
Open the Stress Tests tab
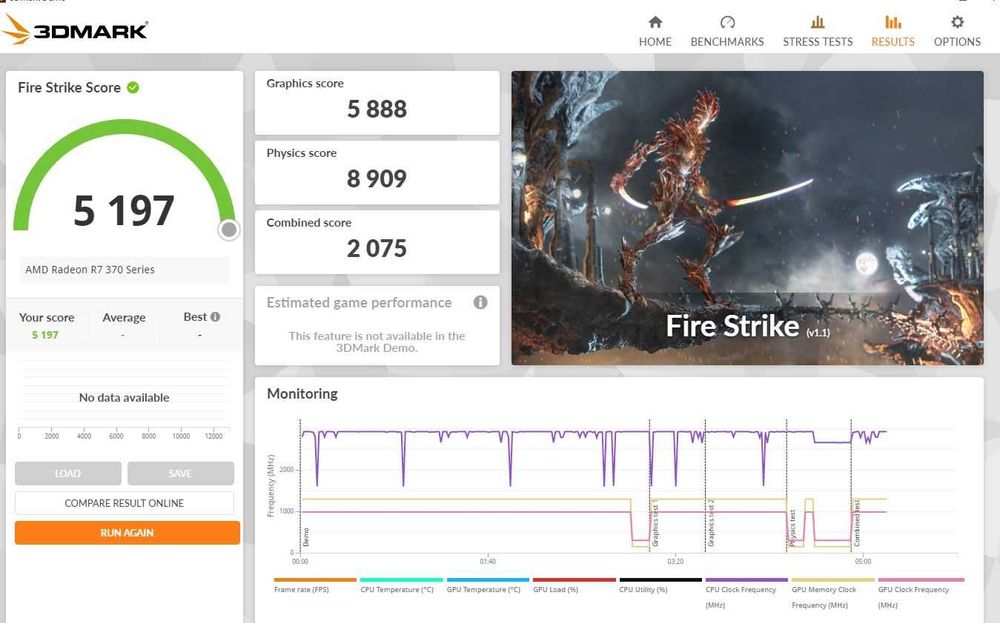tap(818, 31)
